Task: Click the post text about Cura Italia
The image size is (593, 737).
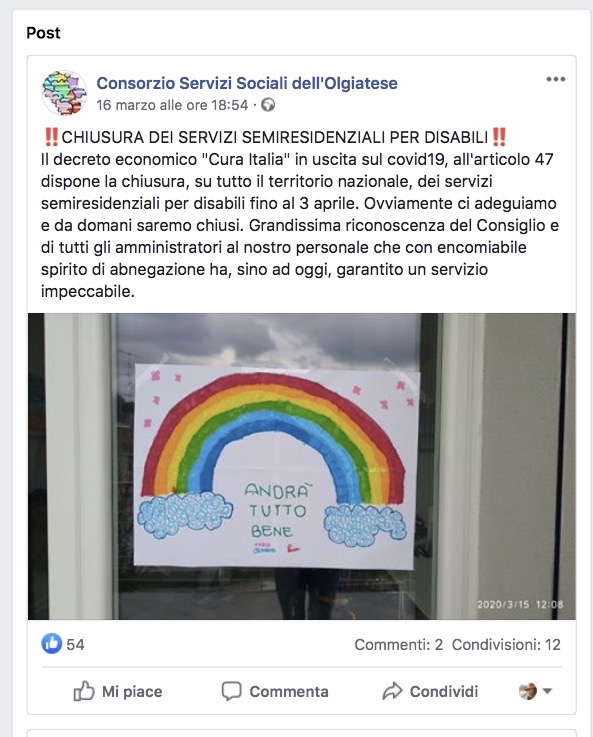Action: pyautogui.click(x=299, y=214)
